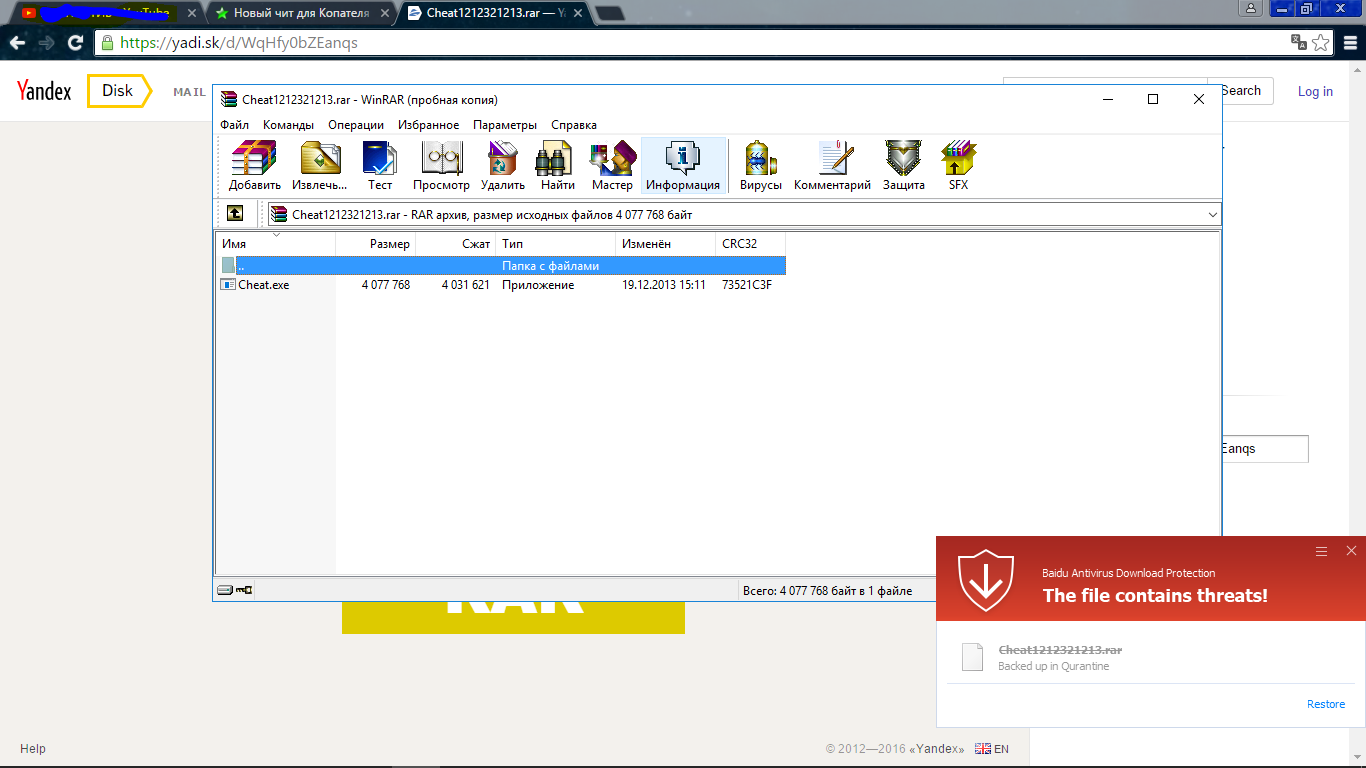Viewport: 1366px width, 768px height.
Task: Expand the WinRAR archive path dropdown
Action: click(x=1213, y=214)
